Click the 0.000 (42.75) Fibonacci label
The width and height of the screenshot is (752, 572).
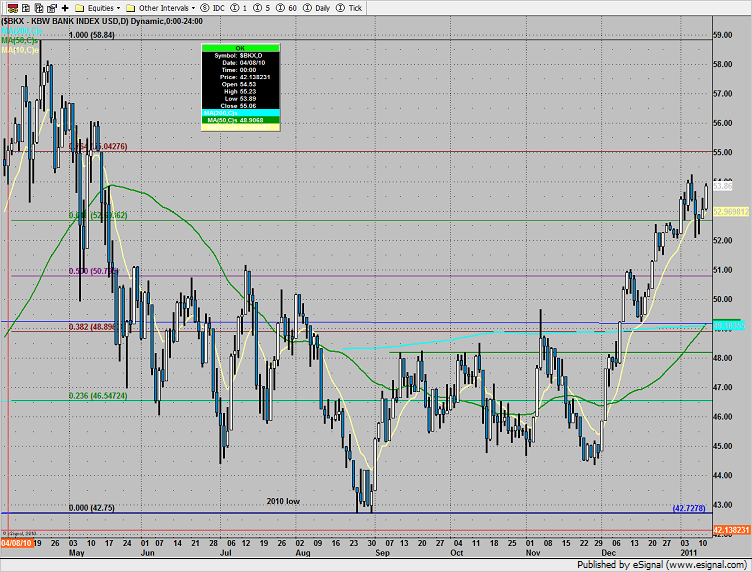92,508
